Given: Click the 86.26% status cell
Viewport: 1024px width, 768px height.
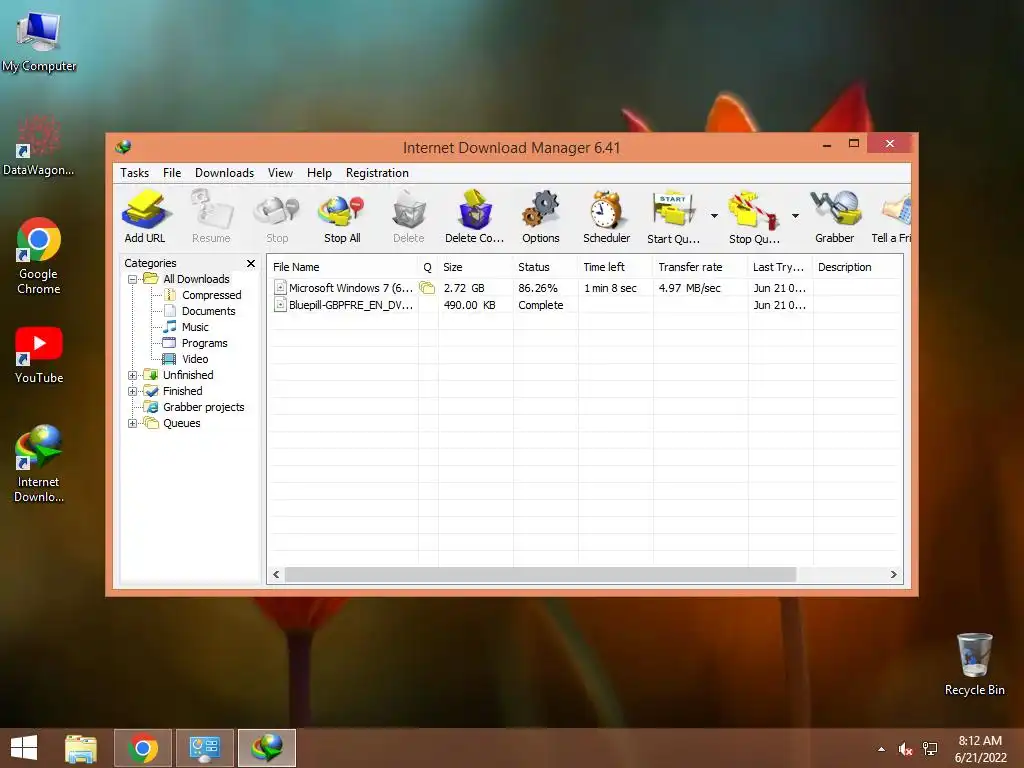Looking at the screenshot, I should pyautogui.click(x=537, y=288).
